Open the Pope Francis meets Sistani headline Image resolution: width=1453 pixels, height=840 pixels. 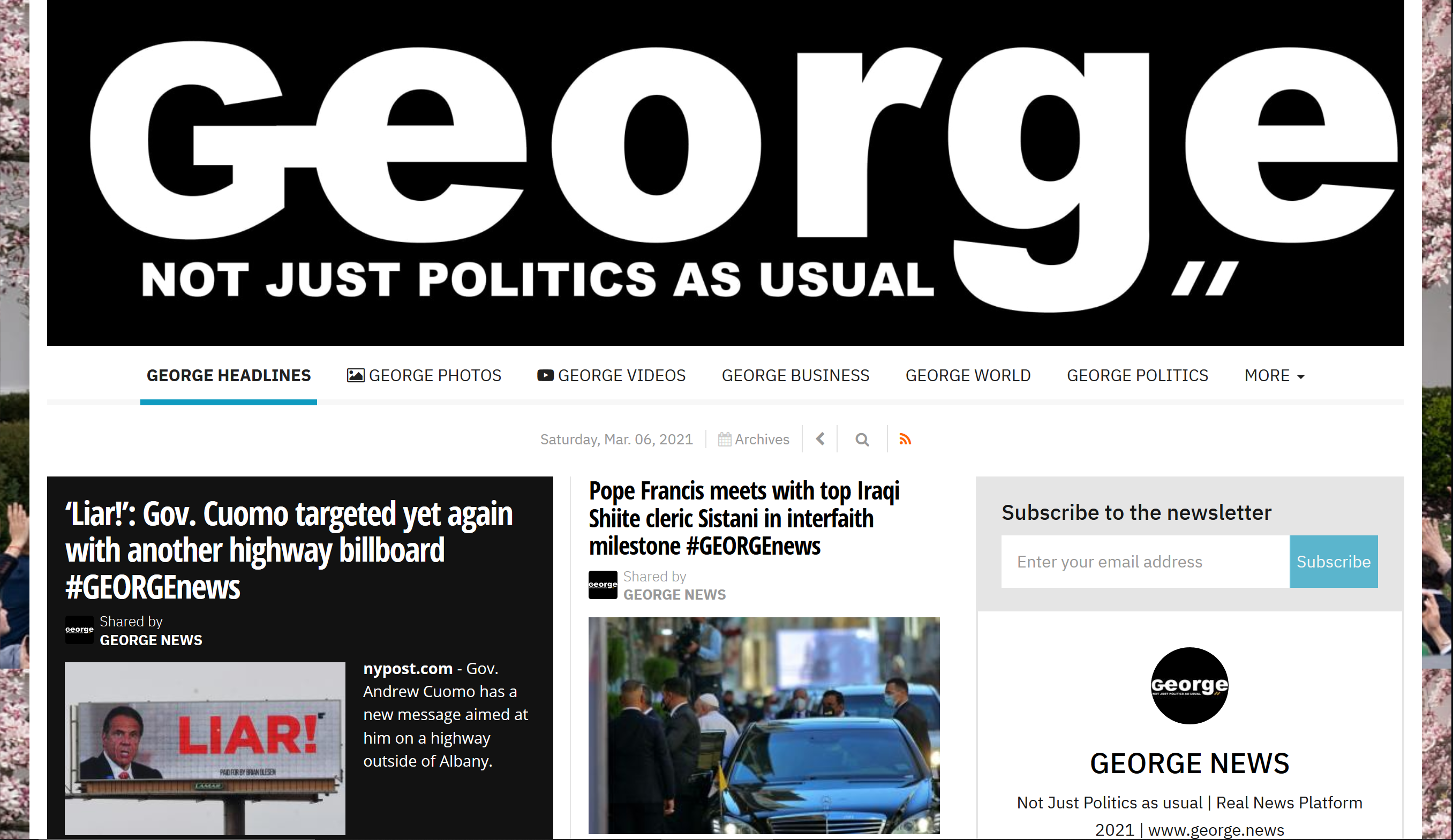[x=744, y=518]
